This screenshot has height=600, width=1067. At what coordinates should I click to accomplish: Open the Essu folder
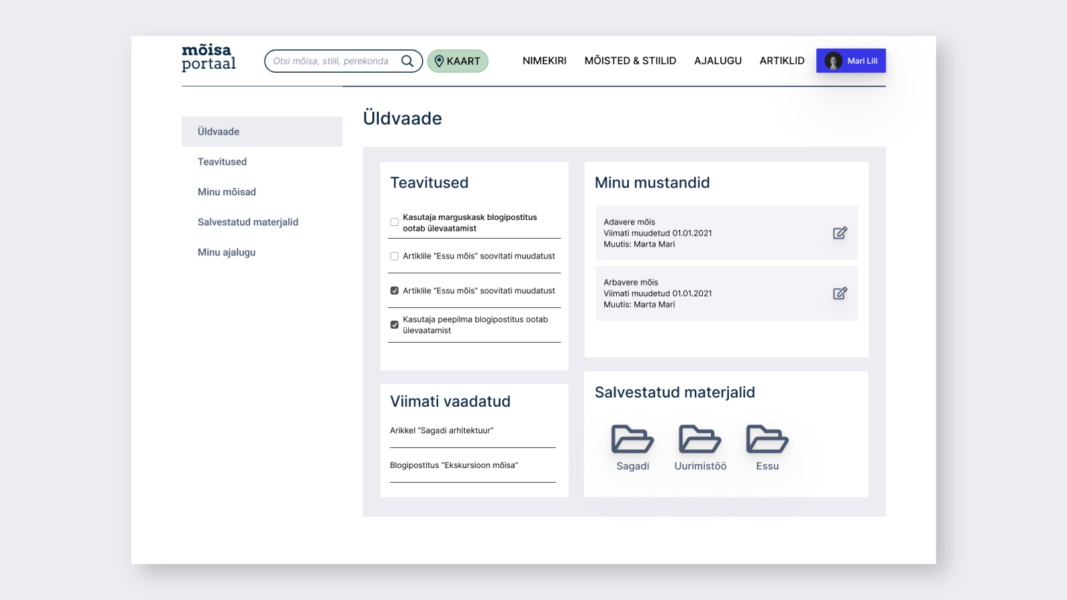click(767, 439)
